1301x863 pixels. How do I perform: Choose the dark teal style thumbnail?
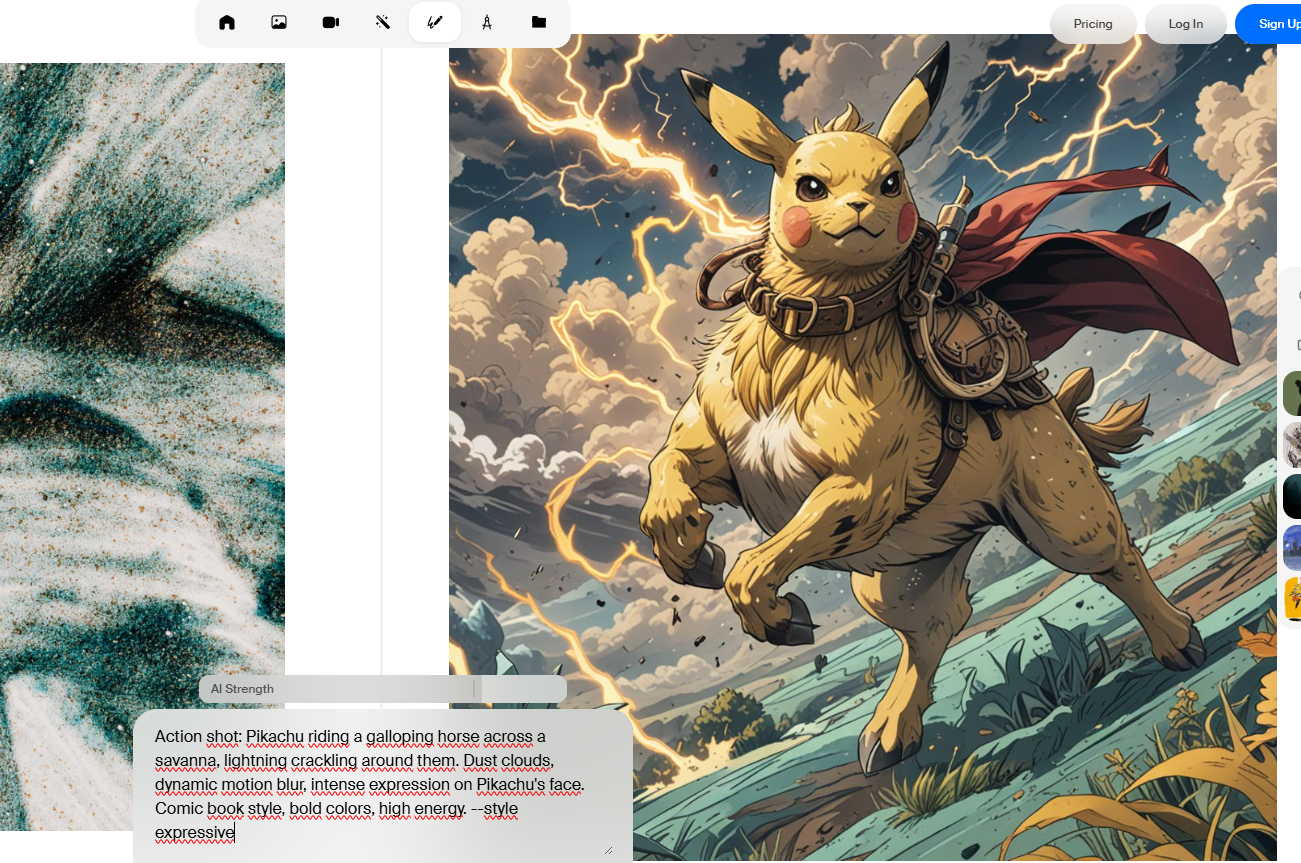(x=1292, y=497)
